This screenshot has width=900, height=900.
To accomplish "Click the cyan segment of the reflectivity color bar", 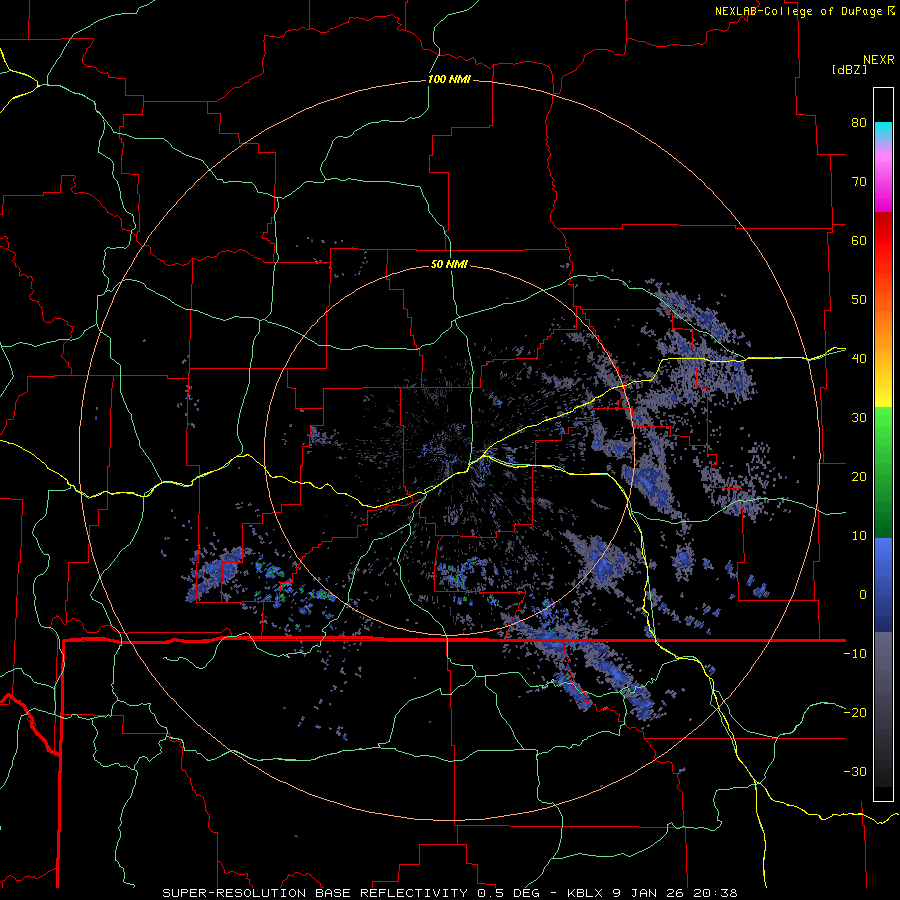I will pos(883,131).
